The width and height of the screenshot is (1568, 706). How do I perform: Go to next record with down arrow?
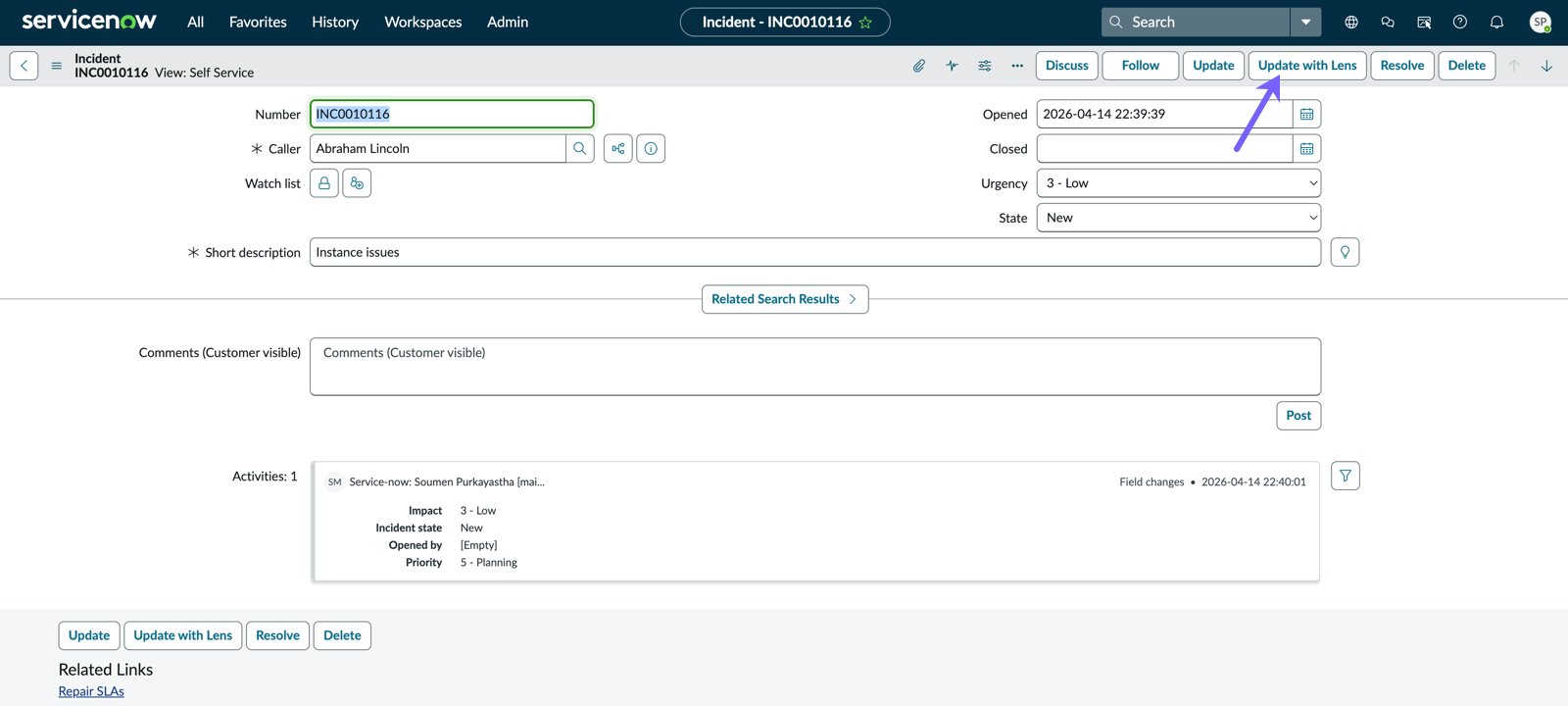(1546, 66)
